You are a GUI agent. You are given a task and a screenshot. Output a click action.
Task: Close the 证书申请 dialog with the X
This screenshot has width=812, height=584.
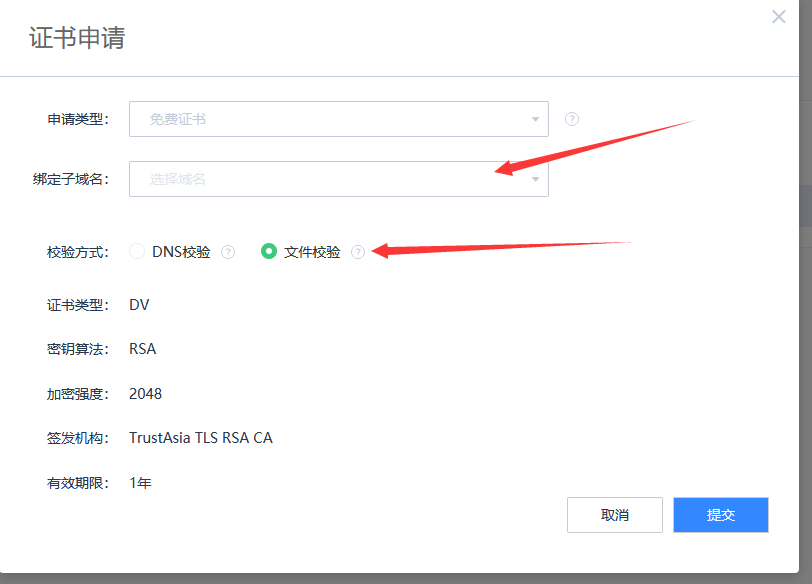779,17
